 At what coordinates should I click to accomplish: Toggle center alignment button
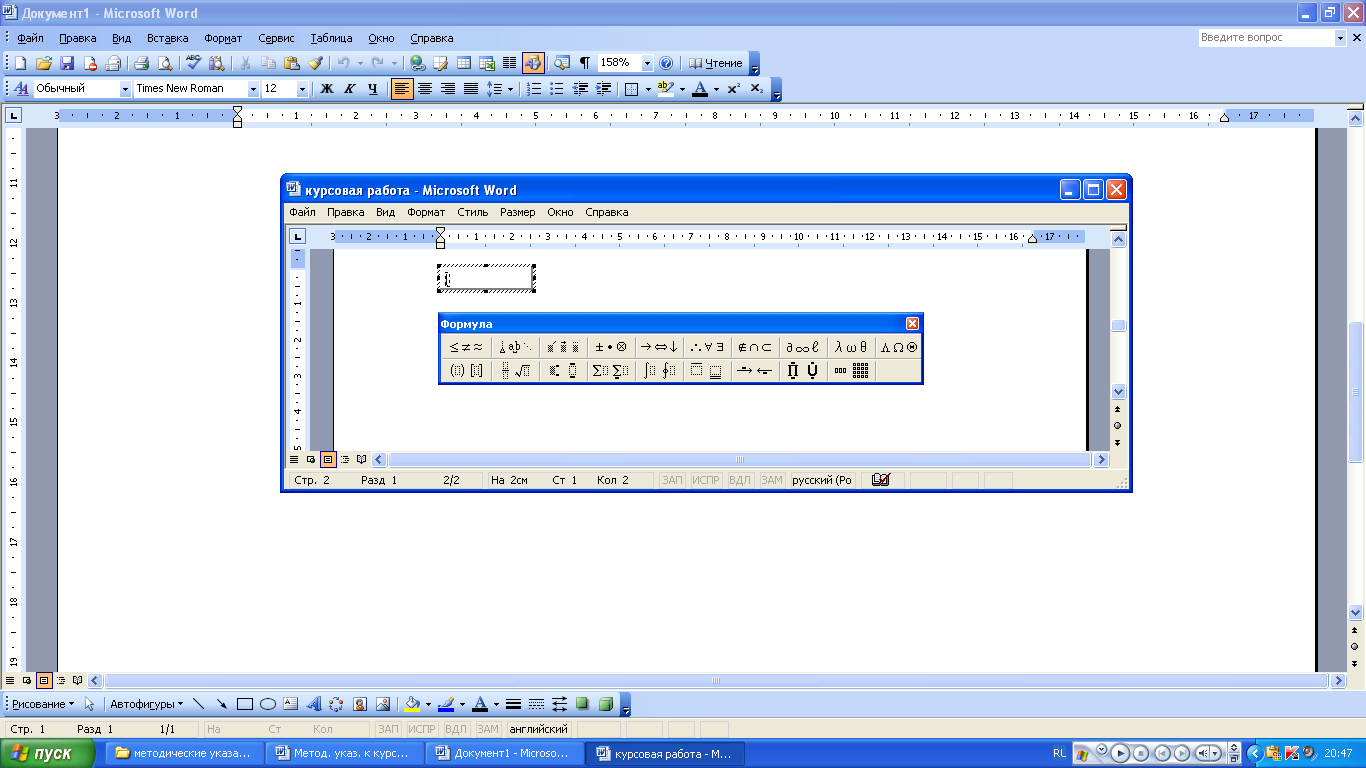tap(425, 89)
